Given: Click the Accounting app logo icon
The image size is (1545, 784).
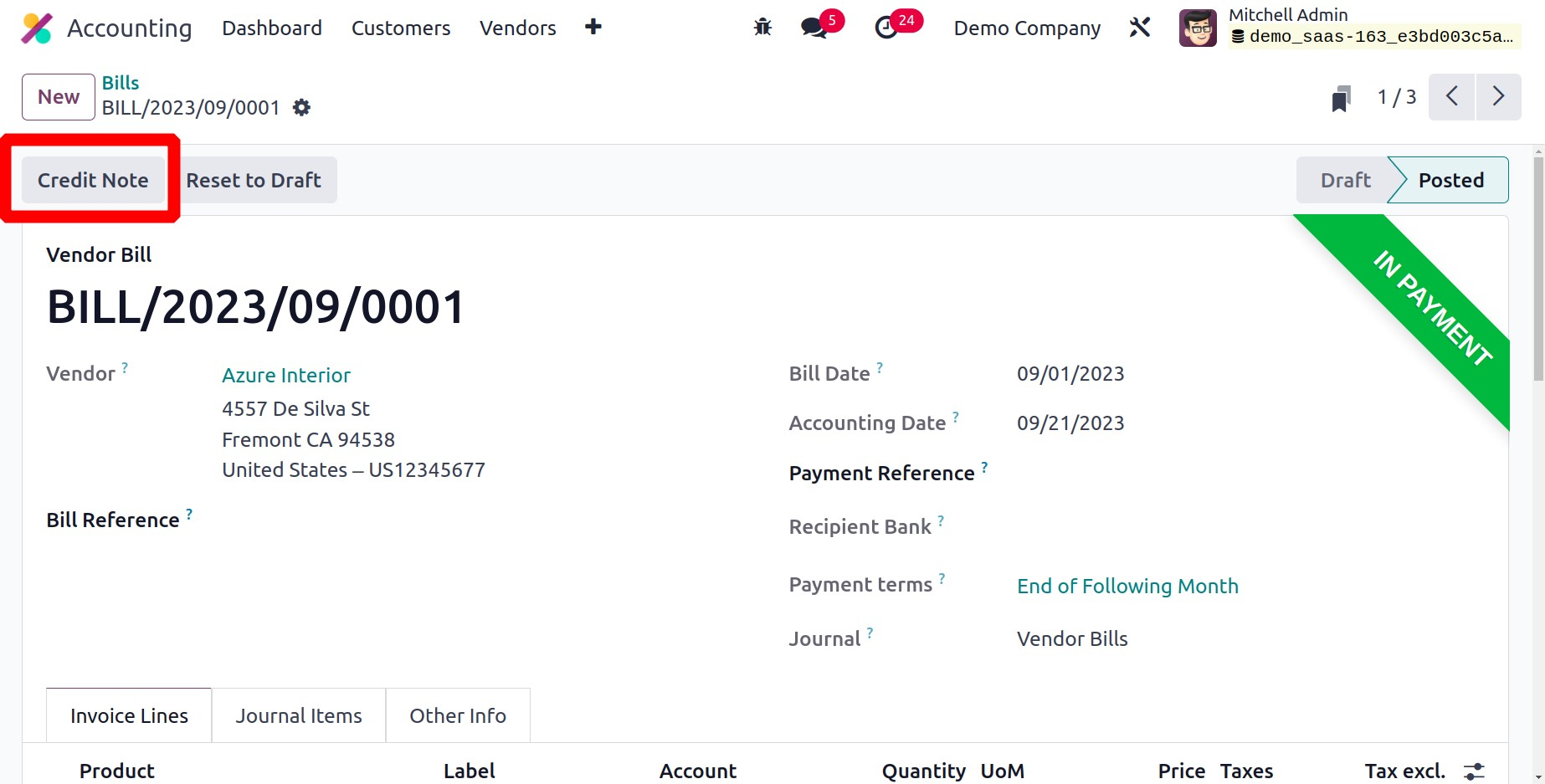Looking at the screenshot, I should point(37,28).
